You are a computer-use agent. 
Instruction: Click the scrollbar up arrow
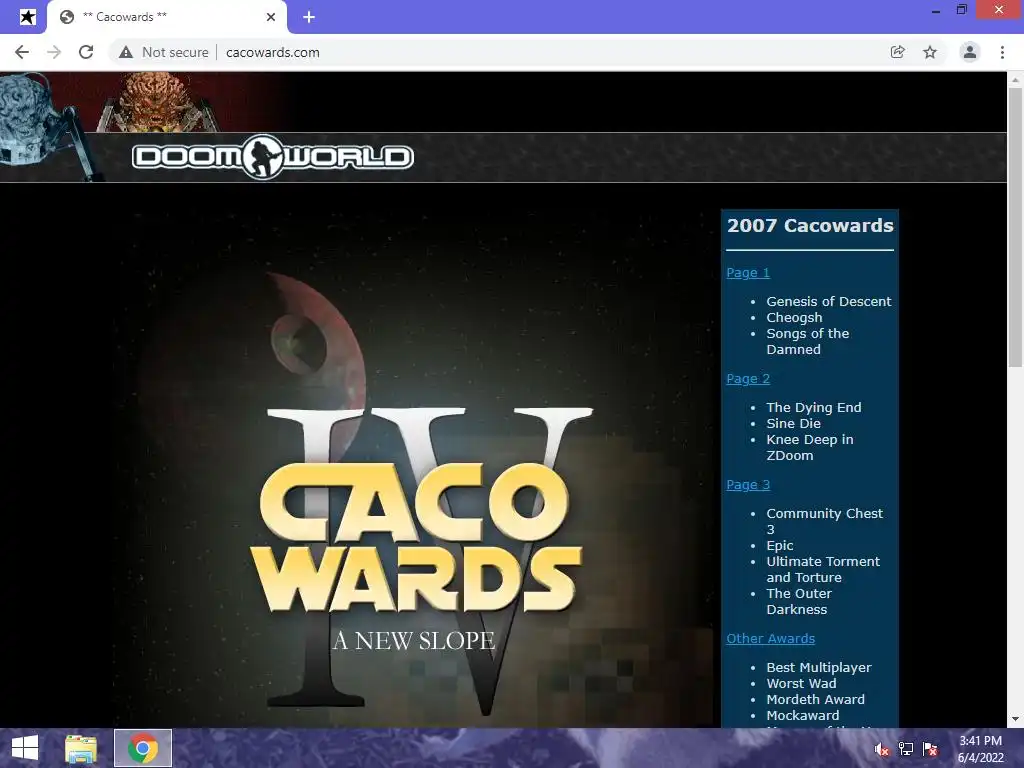point(1015,80)
